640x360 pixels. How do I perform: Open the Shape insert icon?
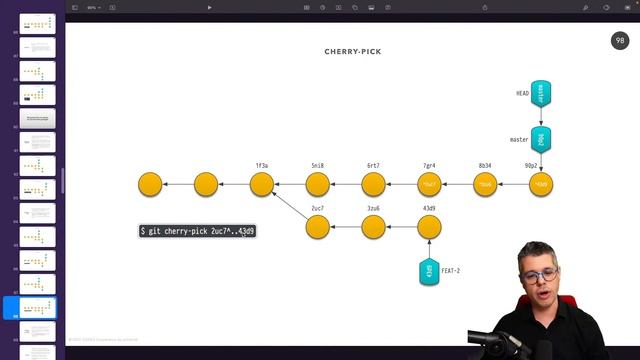[x=355, y=7]
